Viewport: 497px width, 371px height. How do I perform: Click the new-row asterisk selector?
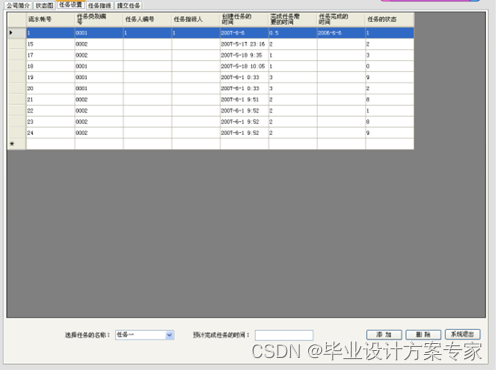tap(17, 144)
